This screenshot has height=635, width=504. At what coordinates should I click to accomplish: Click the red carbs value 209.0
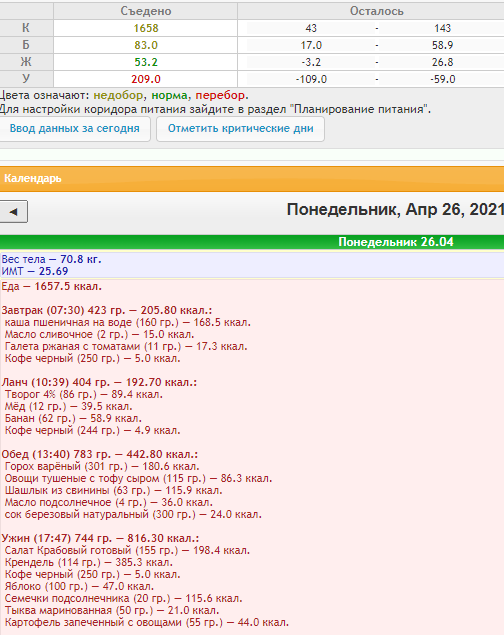146,79
